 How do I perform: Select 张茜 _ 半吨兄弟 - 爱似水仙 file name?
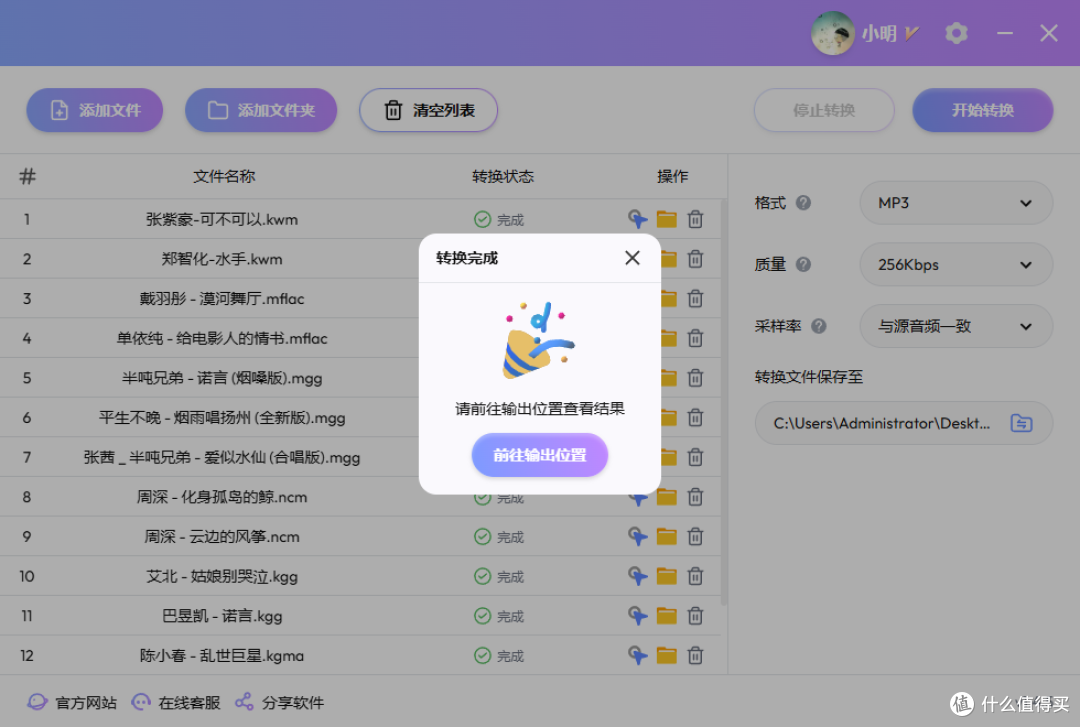(222, 457)
